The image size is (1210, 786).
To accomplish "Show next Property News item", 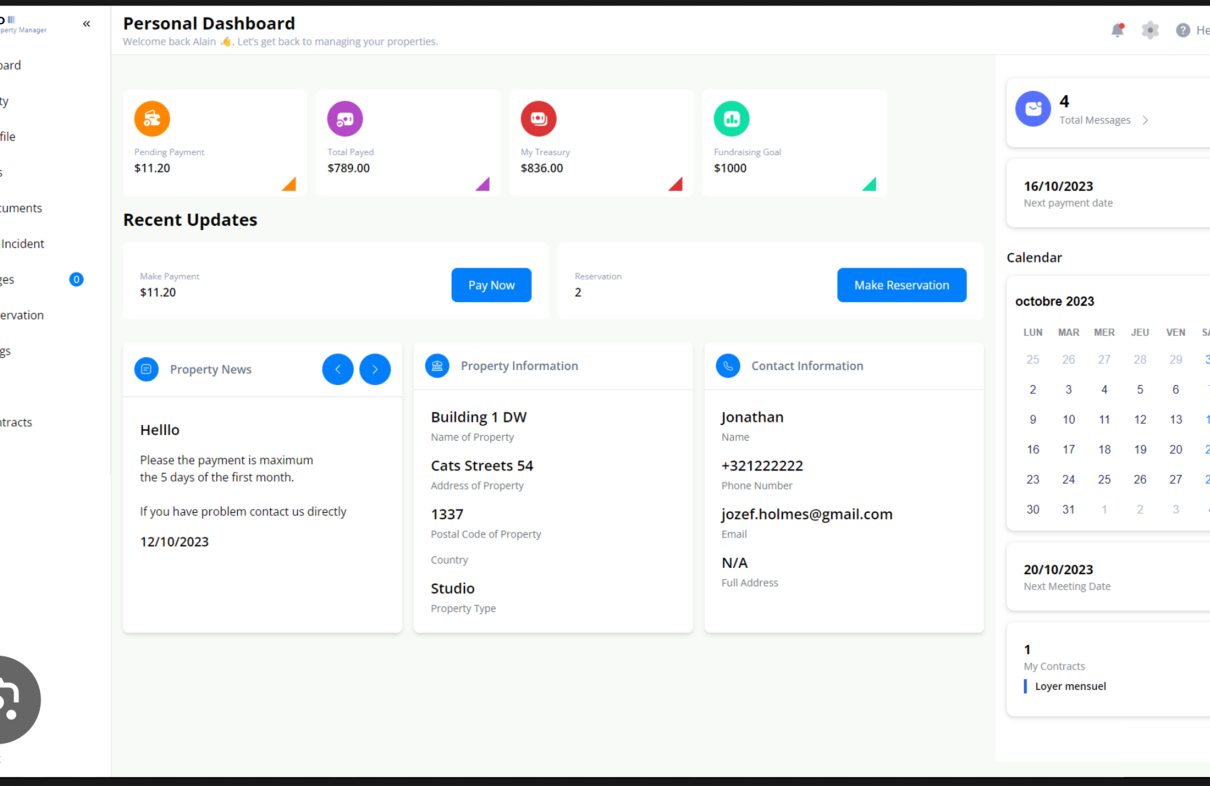I will tap(375, 369).
